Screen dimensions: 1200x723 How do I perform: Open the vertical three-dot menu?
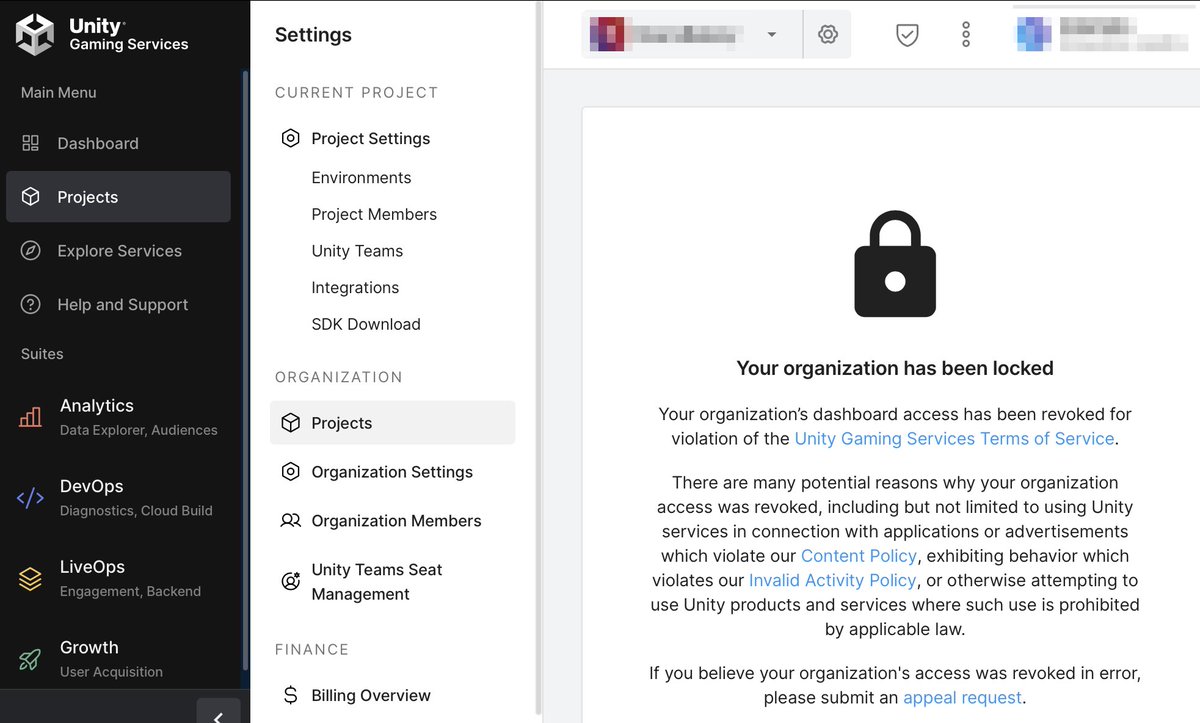(x=966, y=35)
